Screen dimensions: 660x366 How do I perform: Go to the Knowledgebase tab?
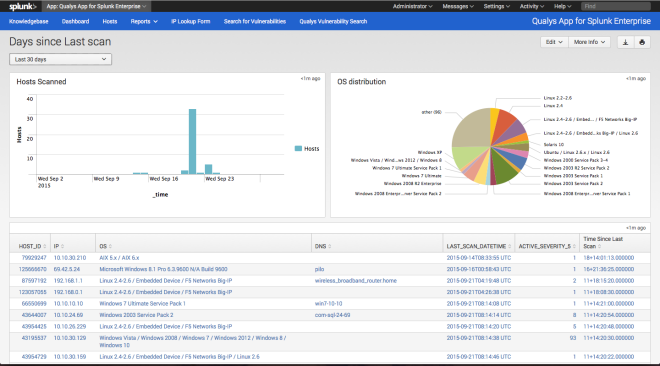click(x=29, y=21)
